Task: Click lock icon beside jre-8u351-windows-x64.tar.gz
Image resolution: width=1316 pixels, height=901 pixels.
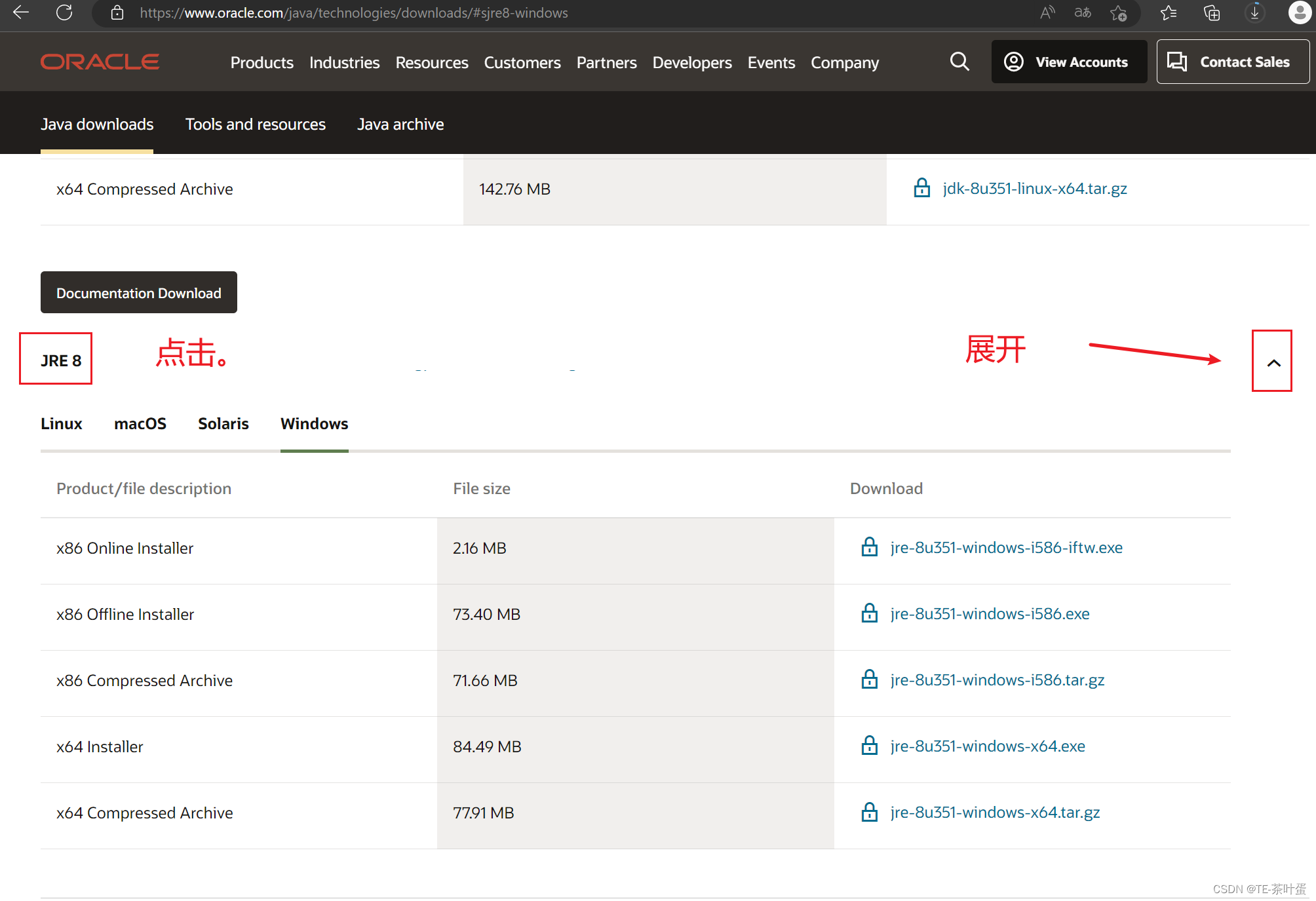Action: tap(870, 813)
